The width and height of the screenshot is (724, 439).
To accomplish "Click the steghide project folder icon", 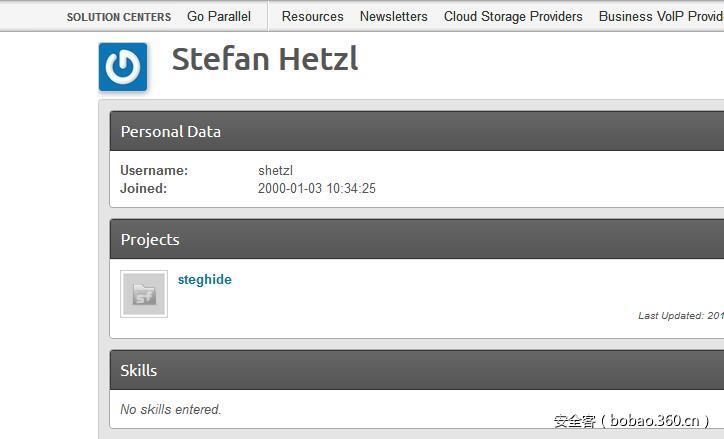I will tap(144, 294).
